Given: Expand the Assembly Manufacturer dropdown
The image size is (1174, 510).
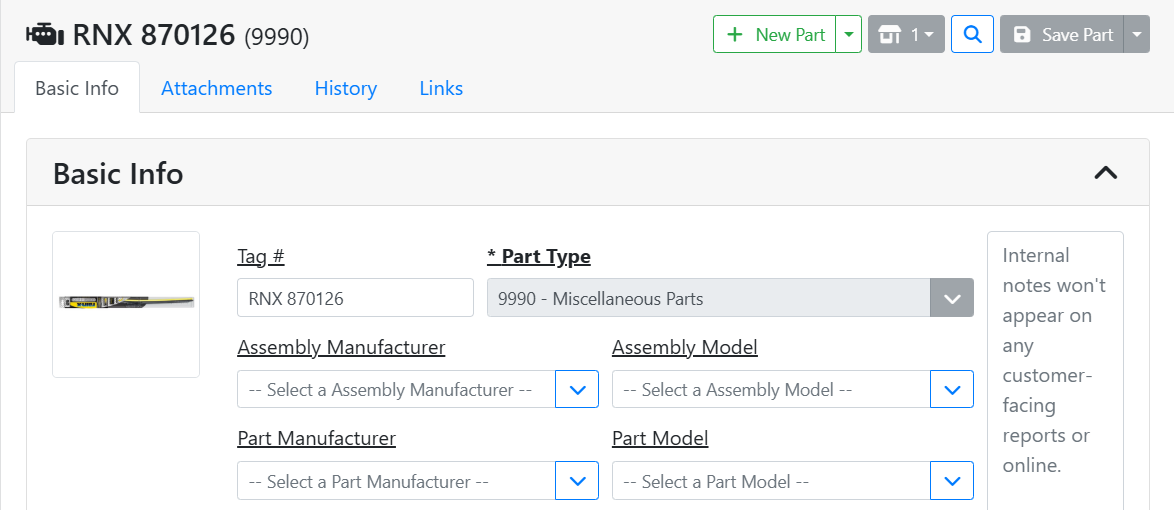Looking at the screenshot, I should [x=577, y=390].
